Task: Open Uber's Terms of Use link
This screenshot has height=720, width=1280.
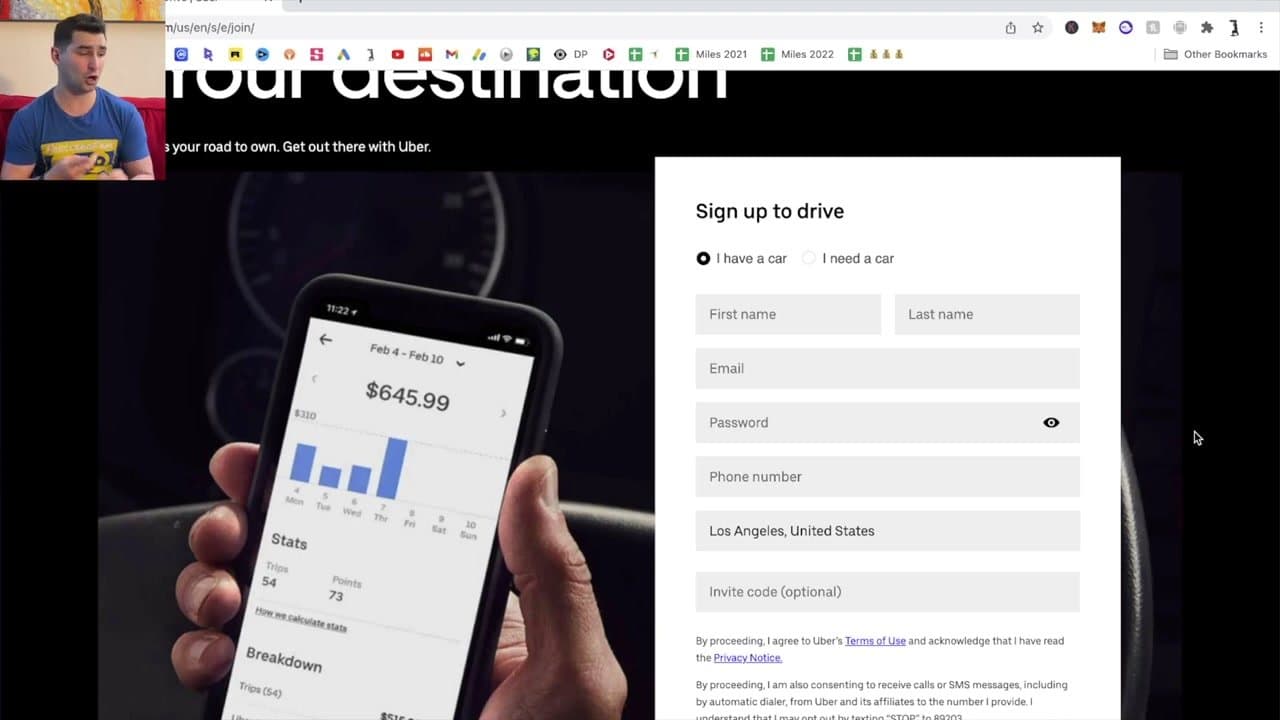Action: click(x=875, y=641)
